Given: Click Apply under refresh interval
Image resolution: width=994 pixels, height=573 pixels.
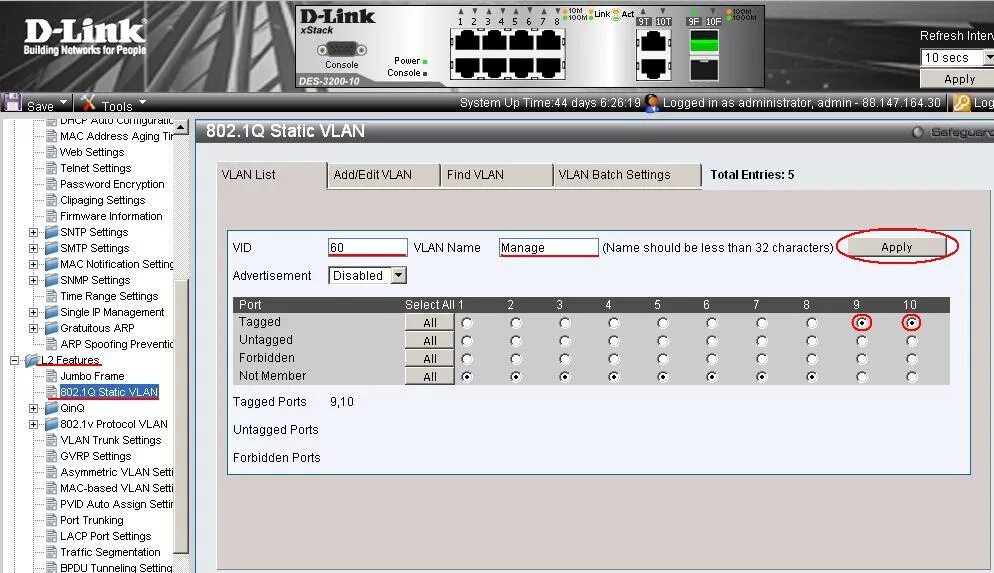Looking at the screenshot, I should pos(958,79).
